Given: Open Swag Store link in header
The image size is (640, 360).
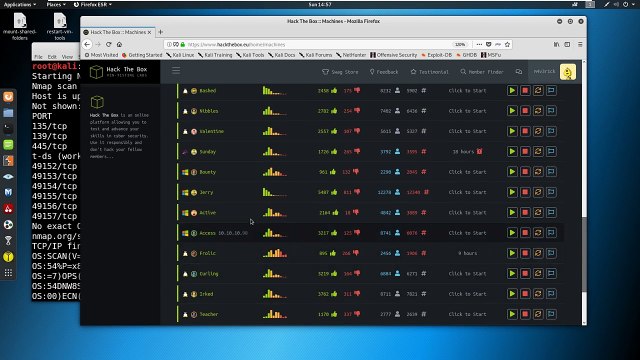Looking at the screenshot, I should (340, 72).
